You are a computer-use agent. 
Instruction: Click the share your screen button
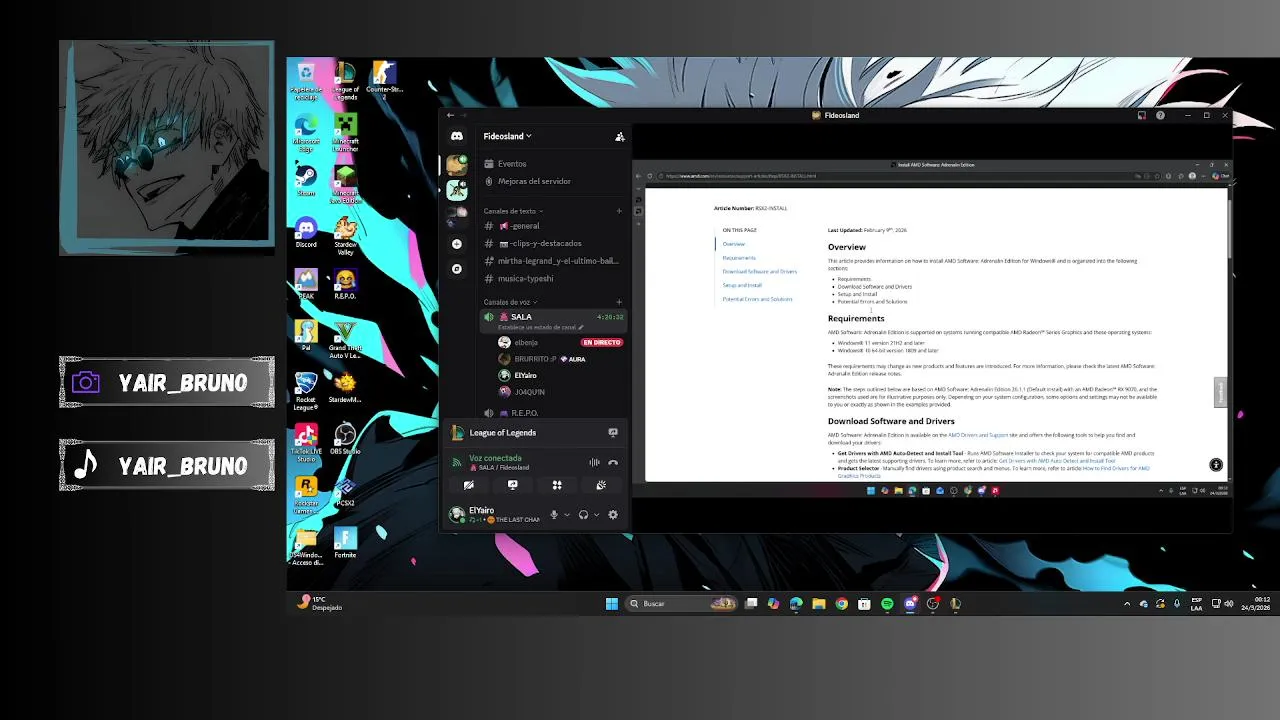tap(513, 485)
